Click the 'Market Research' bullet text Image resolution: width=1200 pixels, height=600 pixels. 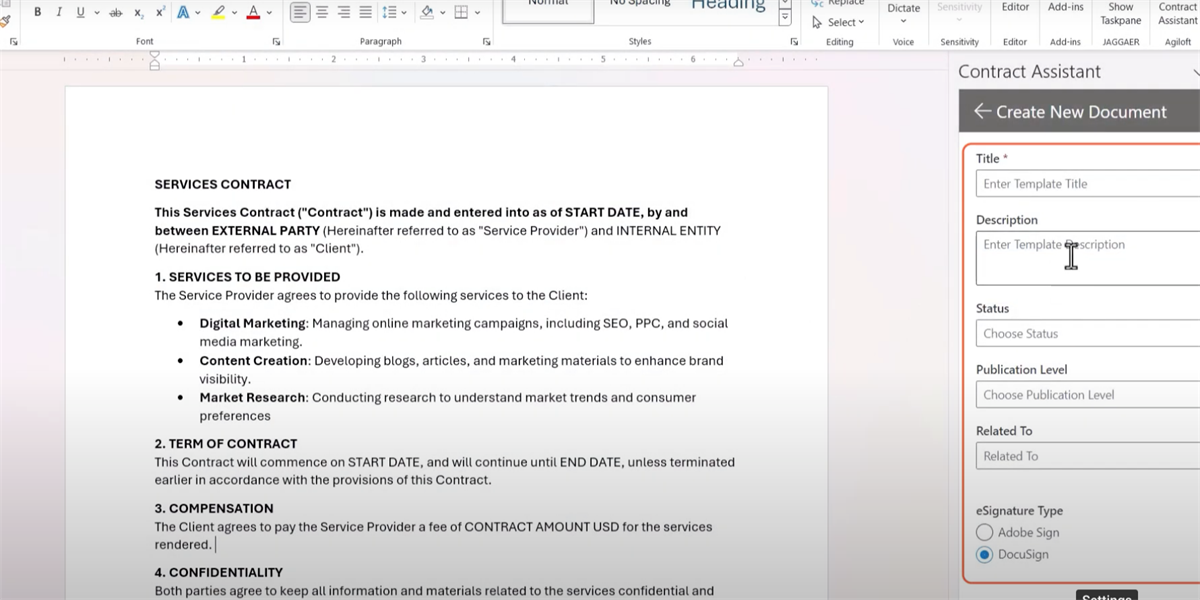coord(252,397)
